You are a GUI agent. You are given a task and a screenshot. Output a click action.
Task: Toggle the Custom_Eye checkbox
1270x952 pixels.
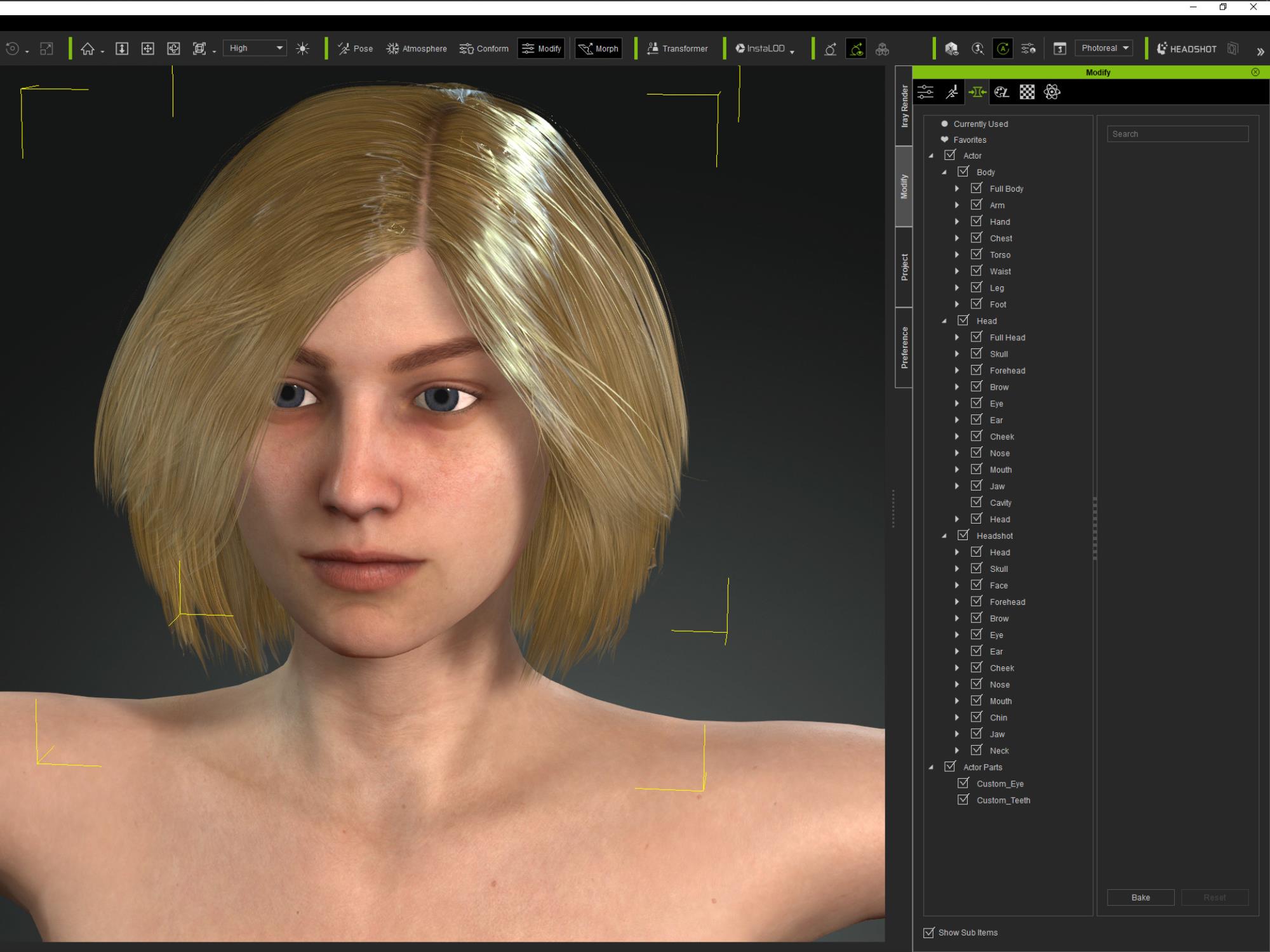[x=963, y=783]
